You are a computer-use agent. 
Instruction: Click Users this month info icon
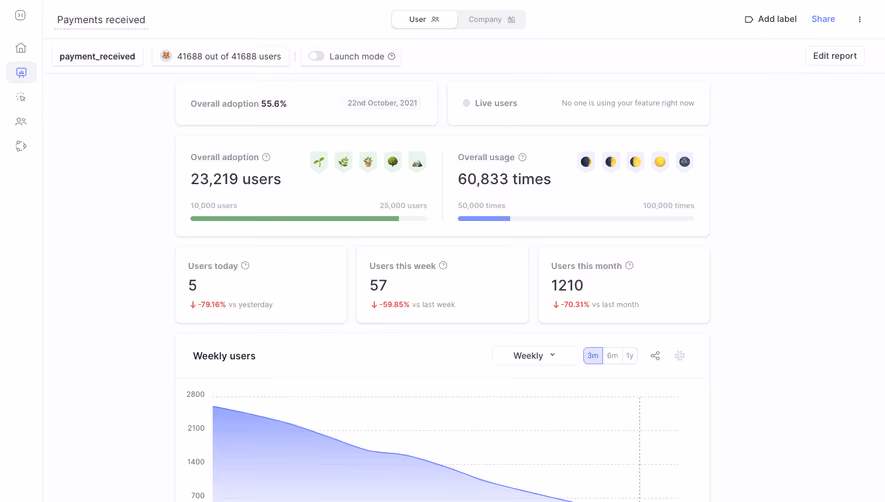coord(629,265)
